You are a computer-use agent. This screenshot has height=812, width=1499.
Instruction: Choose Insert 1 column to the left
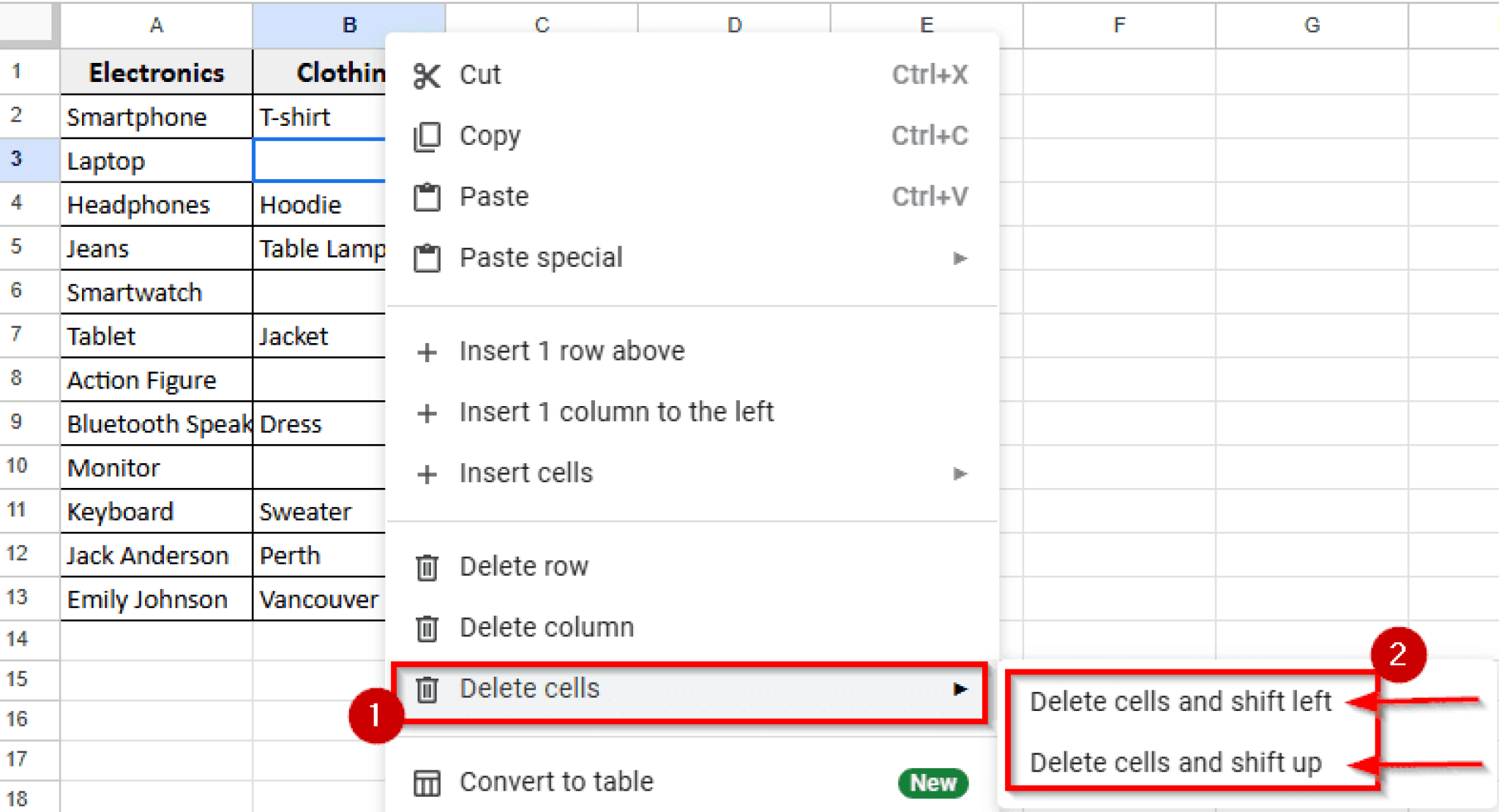(x=616, y=413)
